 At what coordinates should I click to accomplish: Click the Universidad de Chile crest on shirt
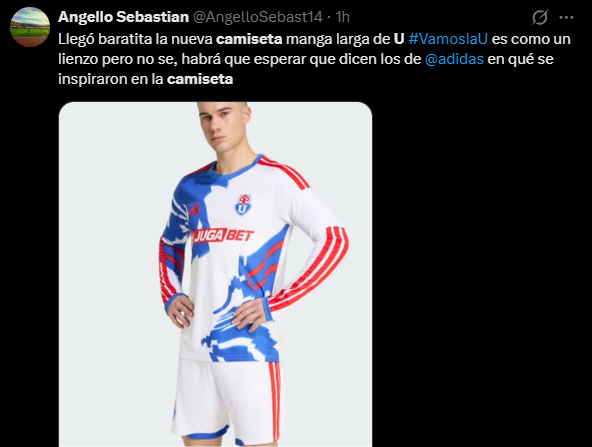244,205
